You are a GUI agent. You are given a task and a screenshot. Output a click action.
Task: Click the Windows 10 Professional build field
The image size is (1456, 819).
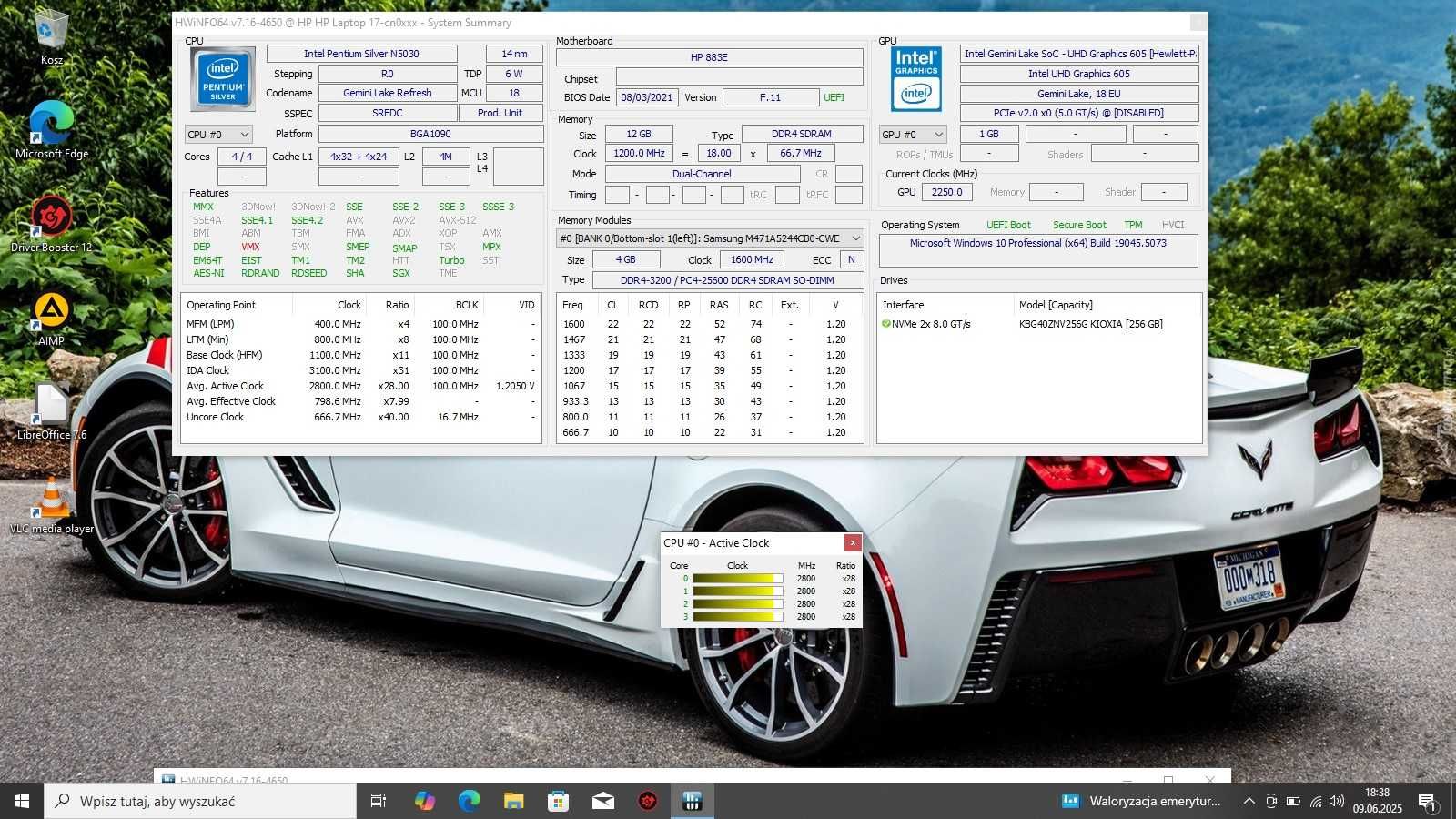coord(1038,250)
